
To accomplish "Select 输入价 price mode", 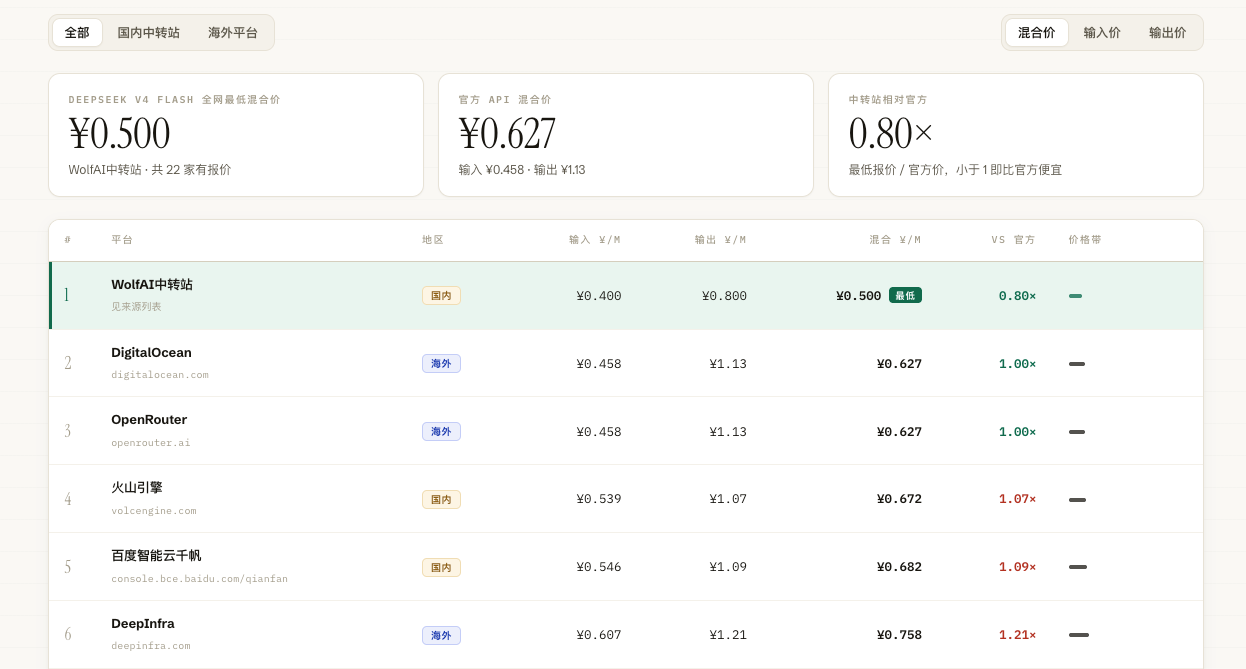I will (x=1102, y=32).
